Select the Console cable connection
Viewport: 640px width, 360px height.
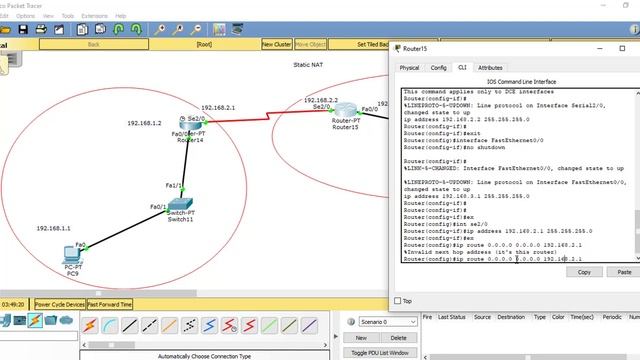(x=110, y=325)
